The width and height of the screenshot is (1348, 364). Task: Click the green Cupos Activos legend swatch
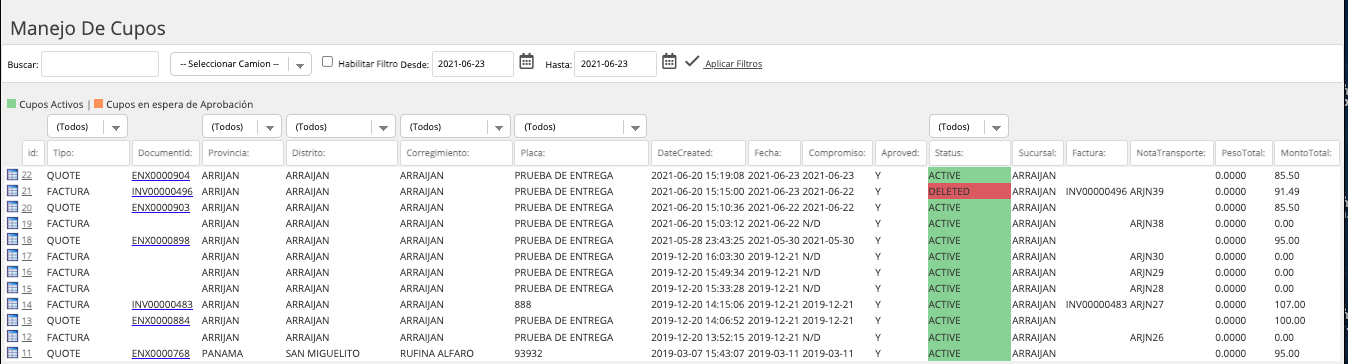[x=11, y=104]
